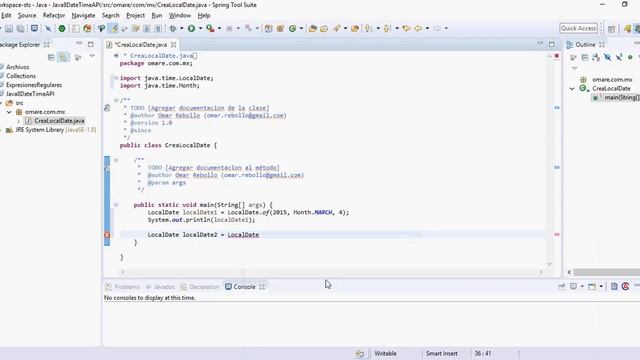The image size is (640, 360).
Task: Collapse the omare.com.mx package in the explorer
Action: pos(9,112)
